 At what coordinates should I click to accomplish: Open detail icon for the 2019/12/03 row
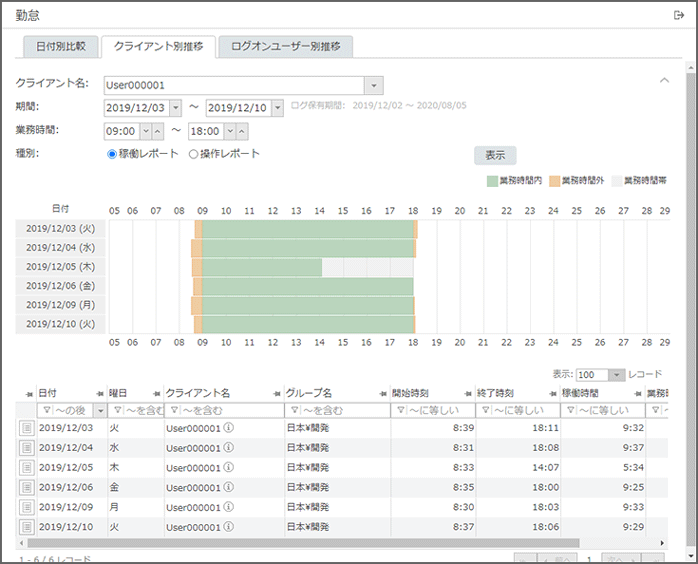27,428
